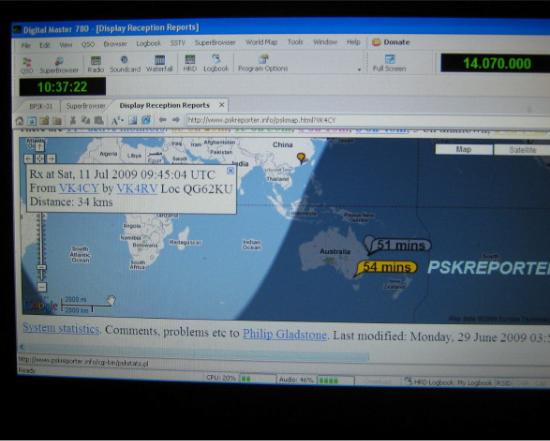Click the horizontal scrollbar below the page
The image size is (550, 441).
click(194, 352)
